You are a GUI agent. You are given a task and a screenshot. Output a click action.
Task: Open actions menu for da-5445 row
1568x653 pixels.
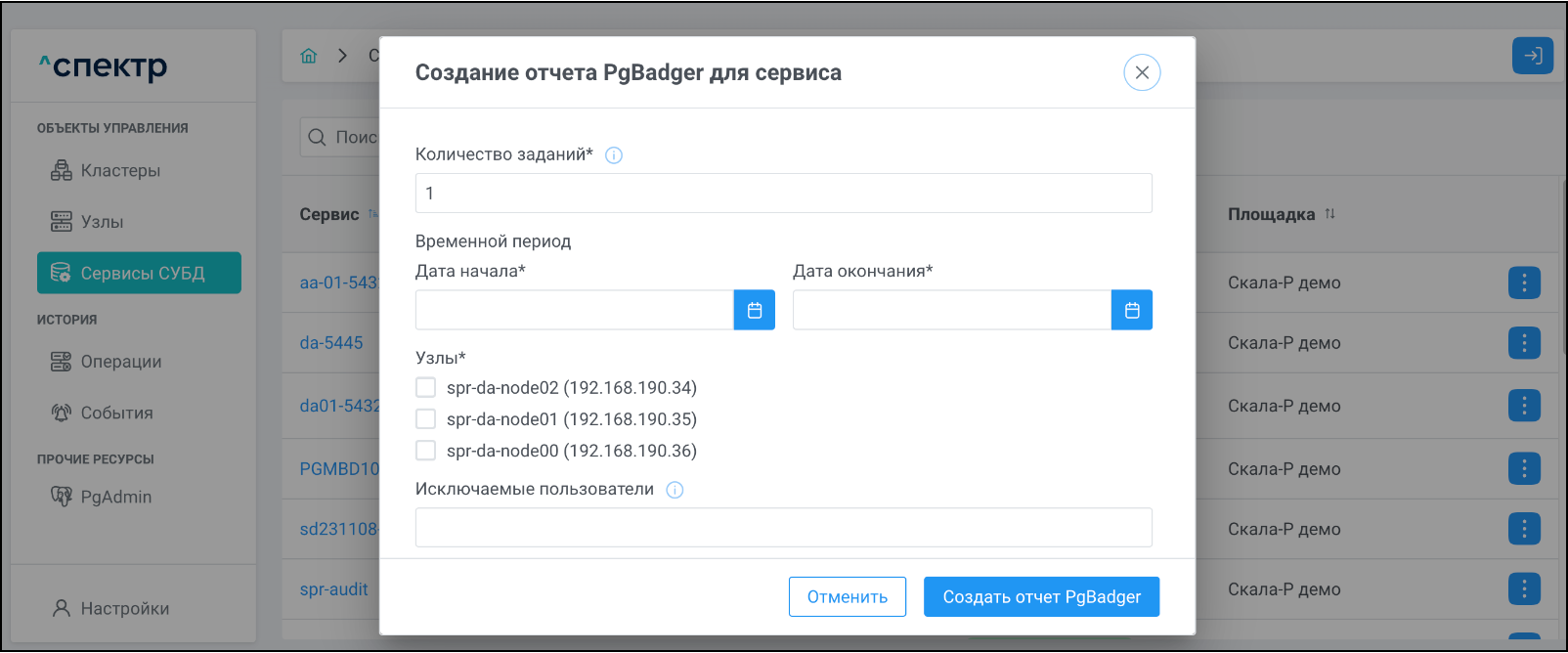click(x=1524, y=343)
